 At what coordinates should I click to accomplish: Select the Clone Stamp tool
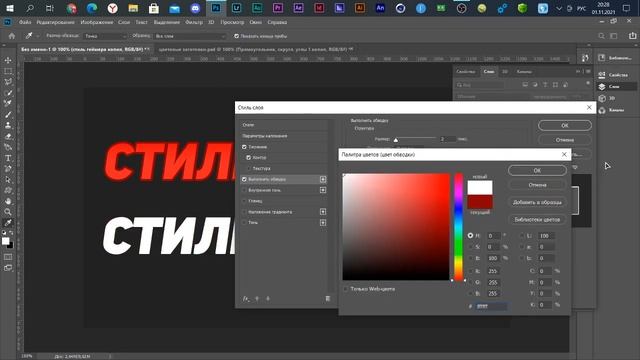(8, 126)
